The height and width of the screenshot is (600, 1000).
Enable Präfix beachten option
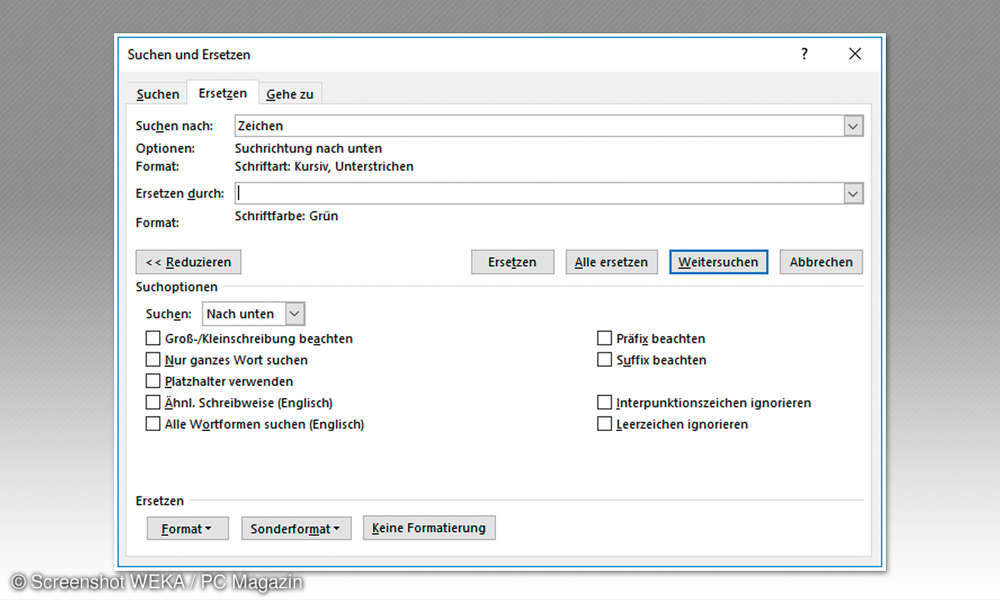605,339
